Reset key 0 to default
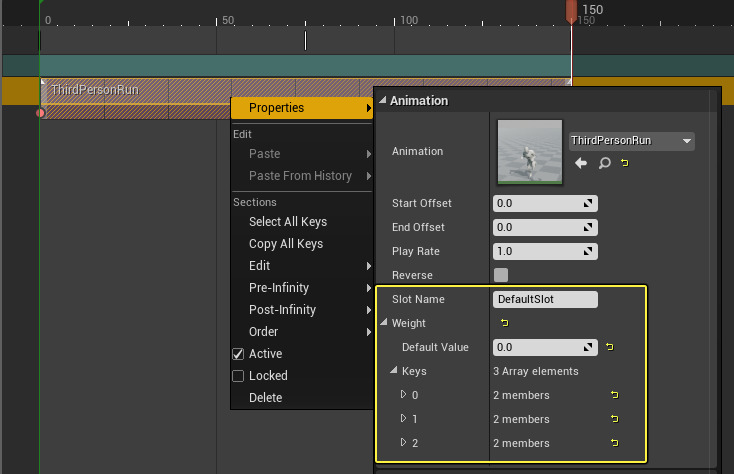 [x=613, y=395]
